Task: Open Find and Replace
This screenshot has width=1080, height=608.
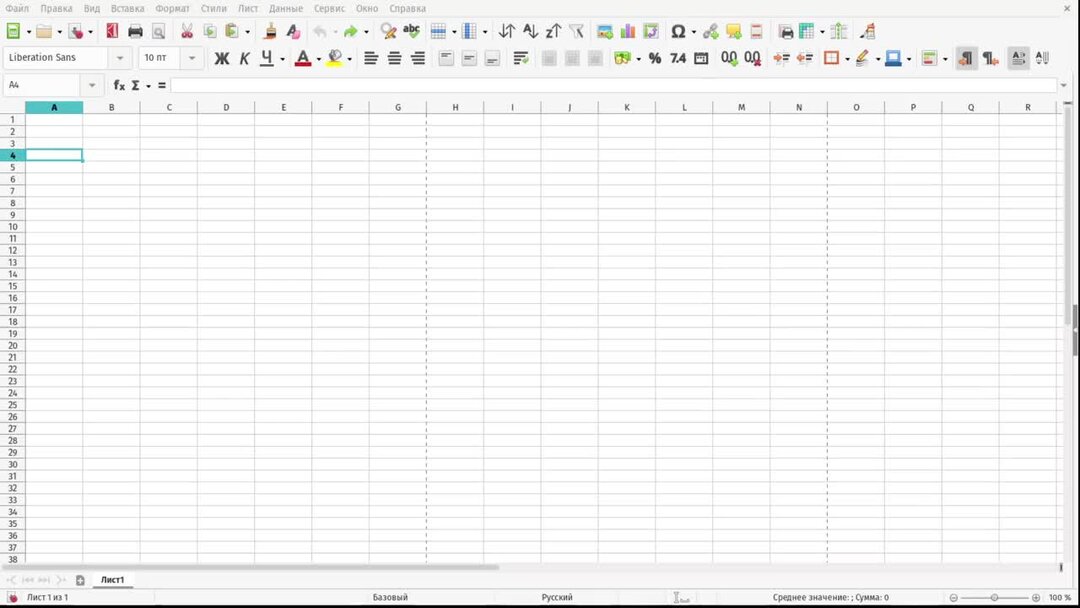Action: 388,31
